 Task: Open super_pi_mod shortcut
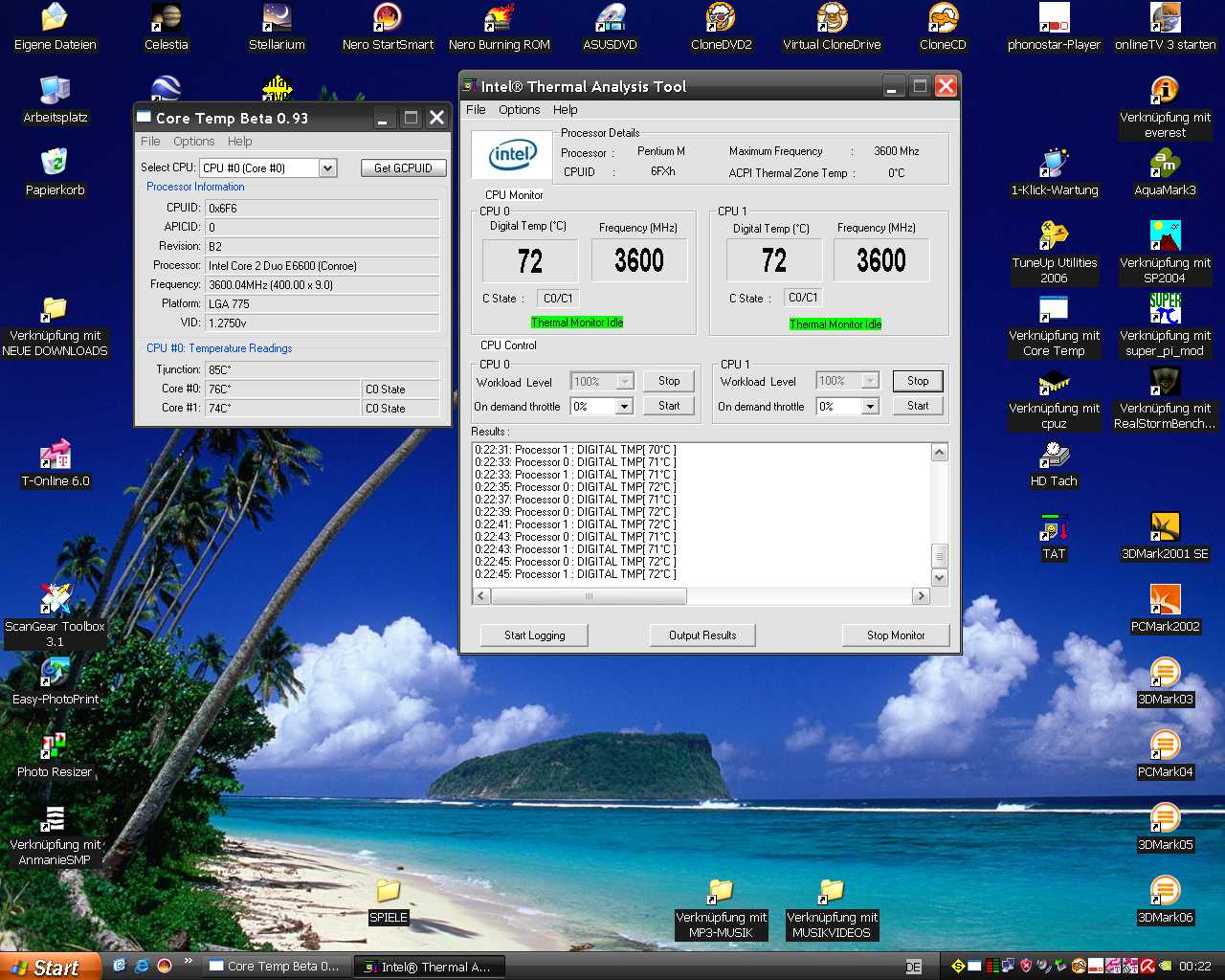coord(1165,325)
